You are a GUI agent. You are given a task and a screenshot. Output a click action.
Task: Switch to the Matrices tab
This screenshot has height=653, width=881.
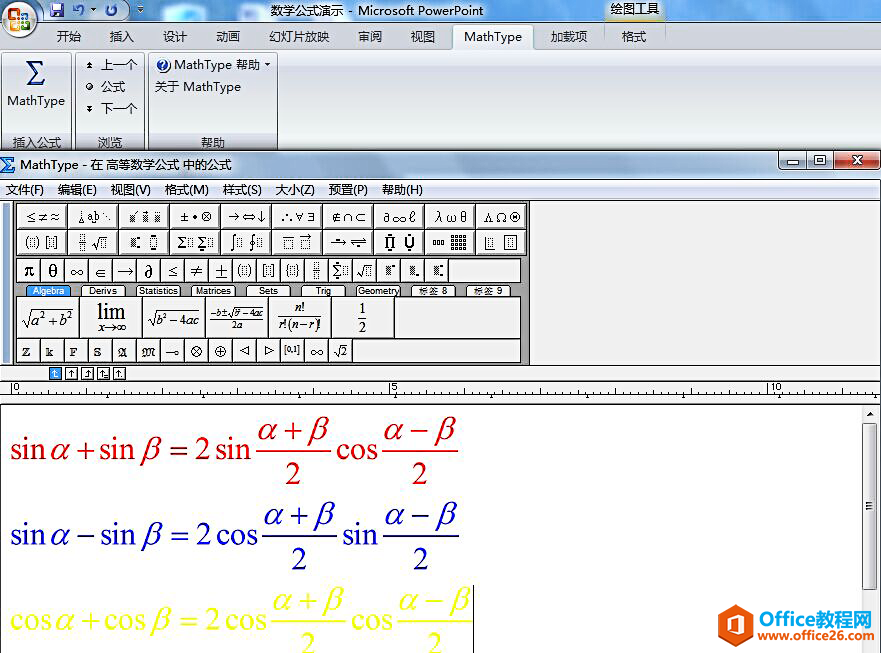point(214,290)
